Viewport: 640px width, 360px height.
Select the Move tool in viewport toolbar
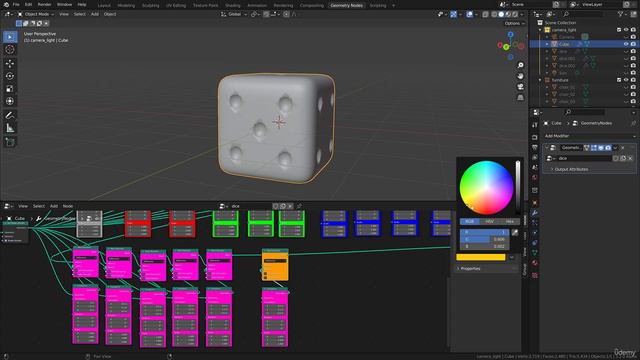coord(10,63)
